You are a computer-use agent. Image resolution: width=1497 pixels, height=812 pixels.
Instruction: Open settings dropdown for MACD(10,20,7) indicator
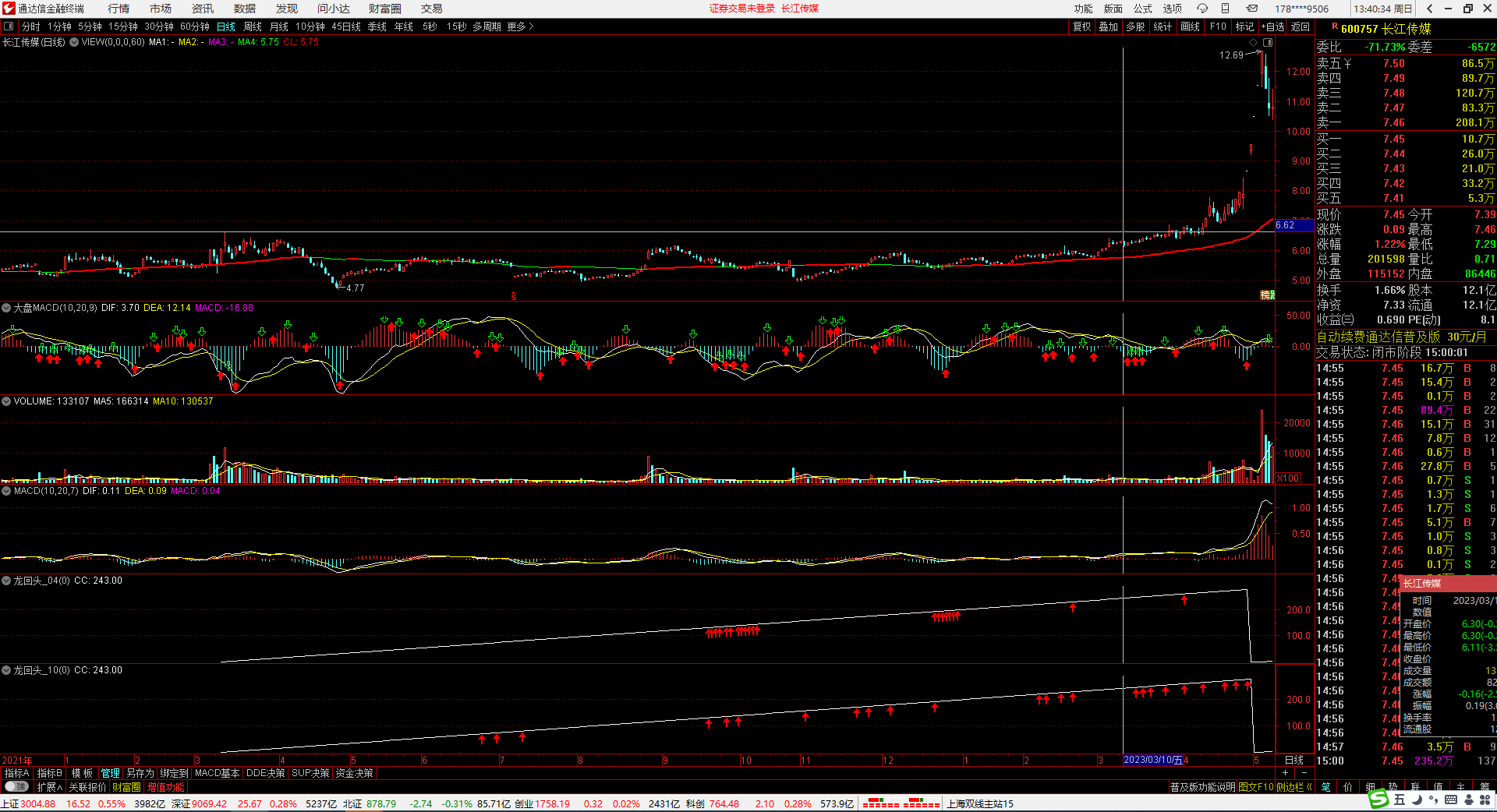pyautogui.click(x=6, y=491)
